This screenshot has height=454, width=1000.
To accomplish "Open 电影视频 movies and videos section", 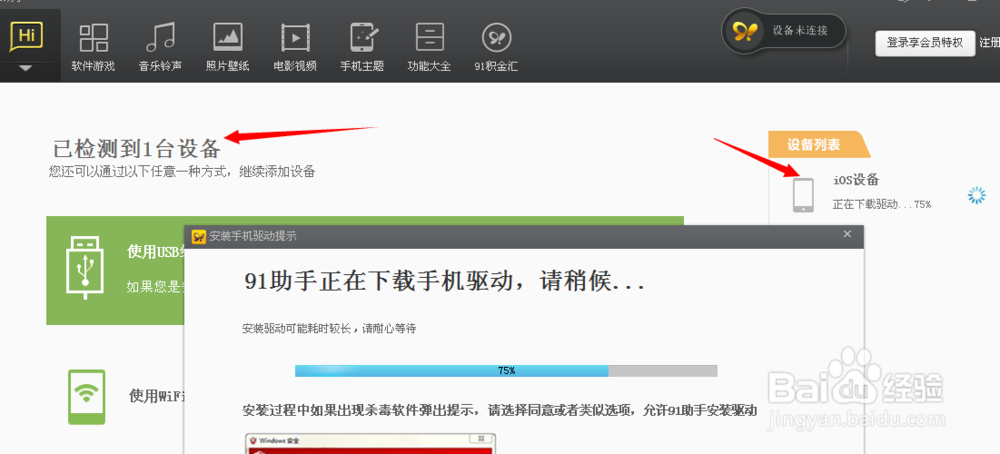I will coord(295,48).
